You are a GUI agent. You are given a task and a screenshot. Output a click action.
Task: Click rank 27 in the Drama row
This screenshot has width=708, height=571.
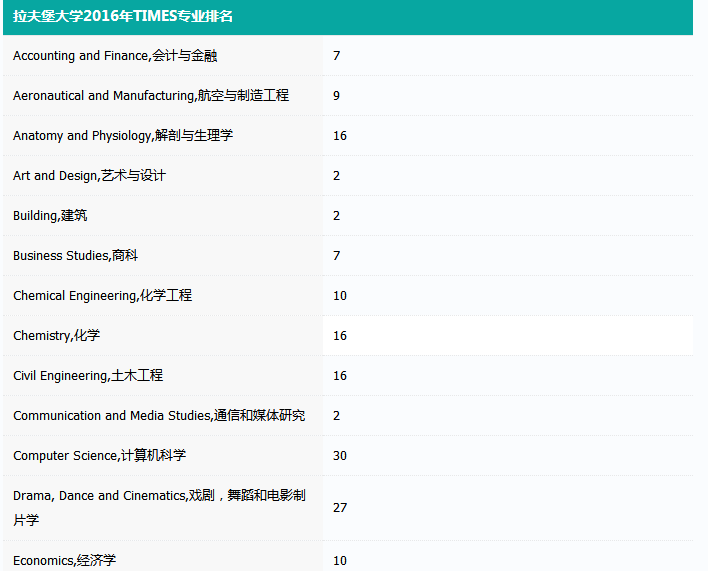pos(340,508)
